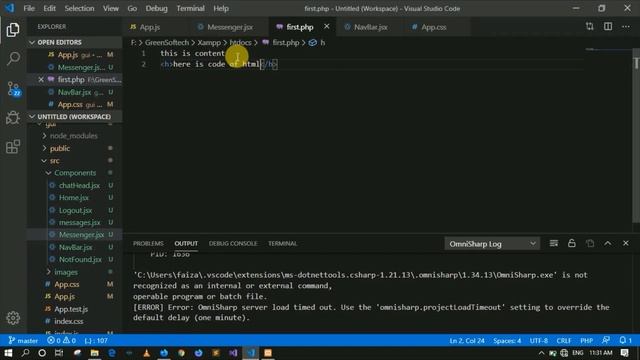
Task: Open Source Control view with 22 badge
Action: [13, 88]
